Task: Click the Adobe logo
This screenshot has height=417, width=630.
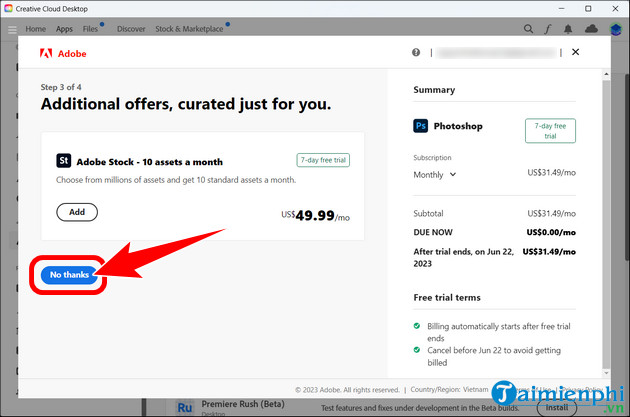Action: tap(63, 53)
